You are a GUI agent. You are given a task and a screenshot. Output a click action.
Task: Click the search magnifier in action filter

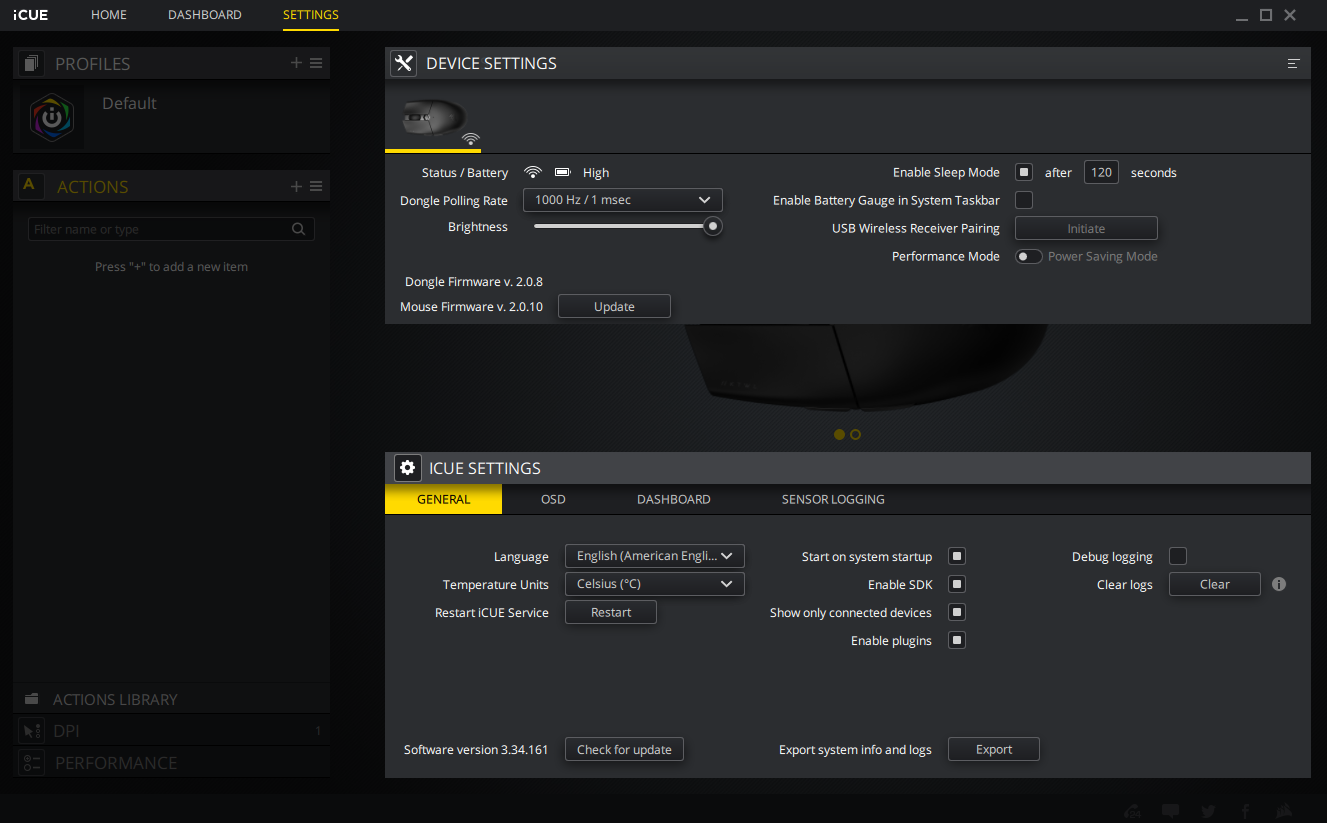click(298, 229)
